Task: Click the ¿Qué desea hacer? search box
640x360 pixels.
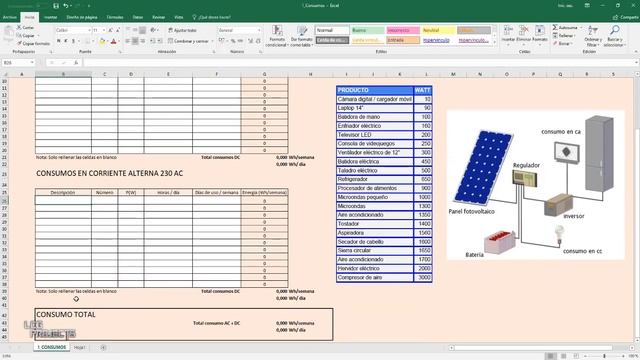Action: (211, 17)
